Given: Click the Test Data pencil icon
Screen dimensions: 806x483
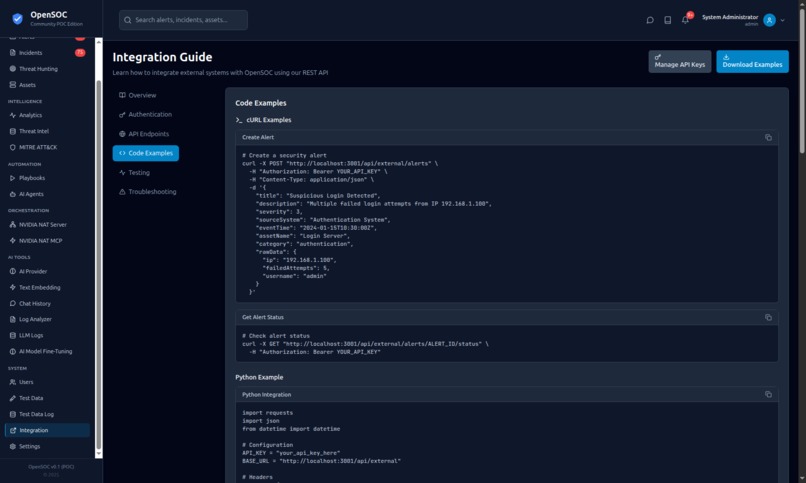Looking at the screenshot, I should click(12, 398).
